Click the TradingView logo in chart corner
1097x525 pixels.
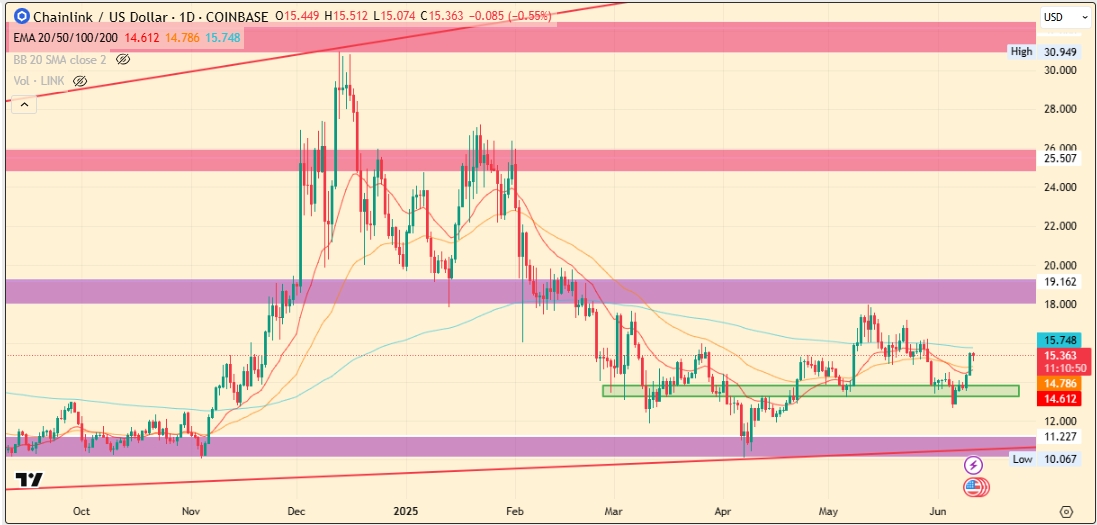click(29, 480)
